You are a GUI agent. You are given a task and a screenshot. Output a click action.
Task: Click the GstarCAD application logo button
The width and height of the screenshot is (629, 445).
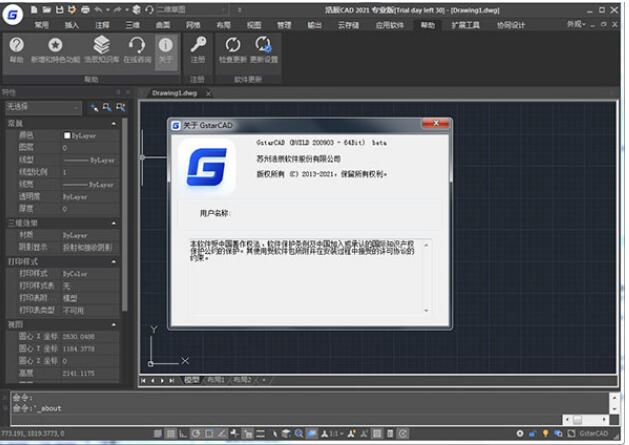(x=12, y=15)
